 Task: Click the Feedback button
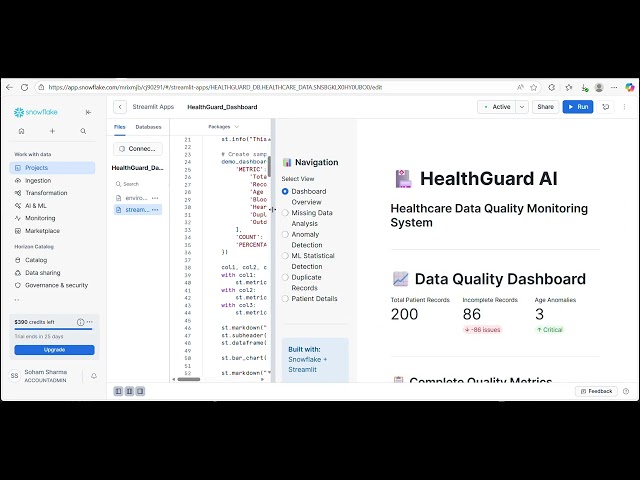click(x=596, y=391)
